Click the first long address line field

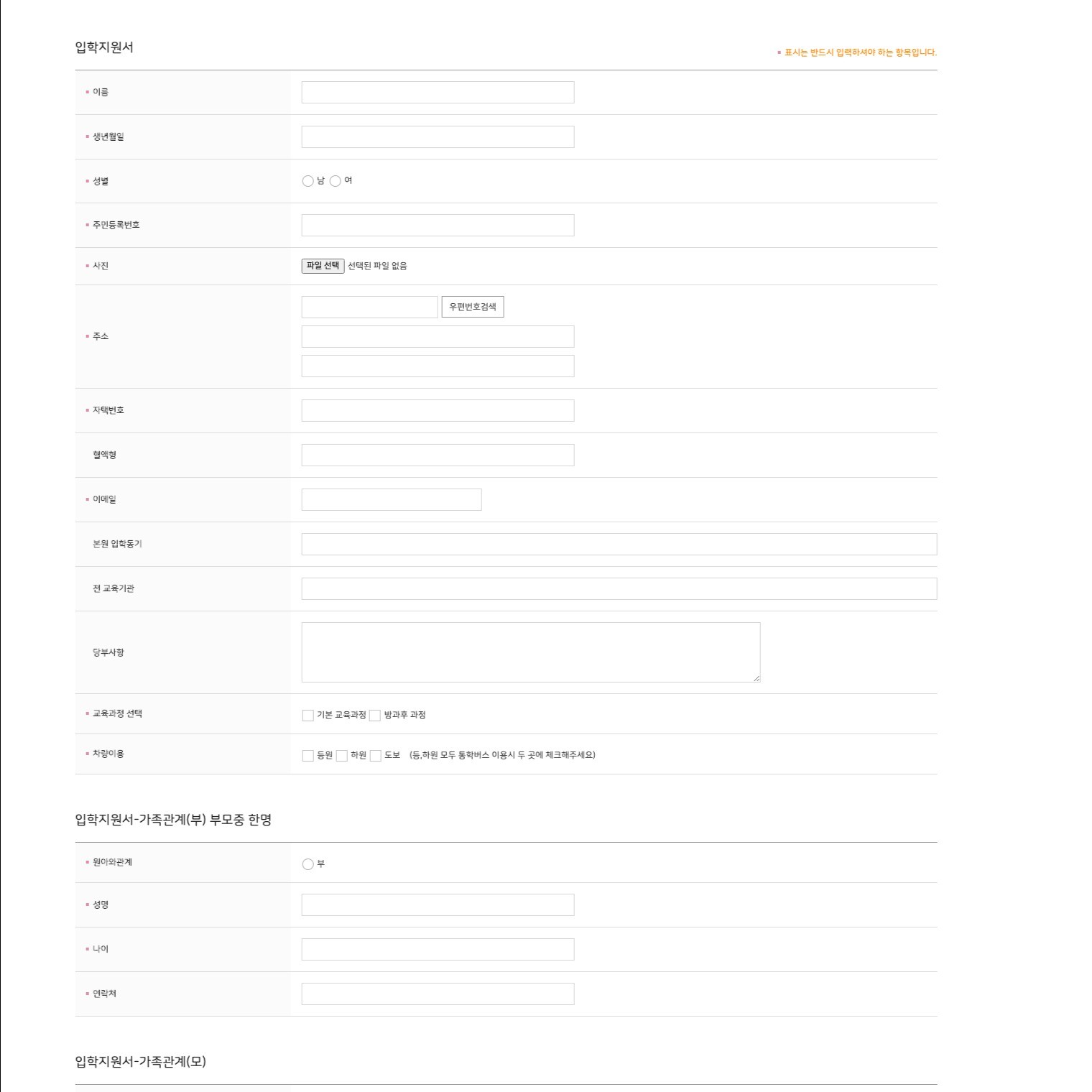coord(438,336)
